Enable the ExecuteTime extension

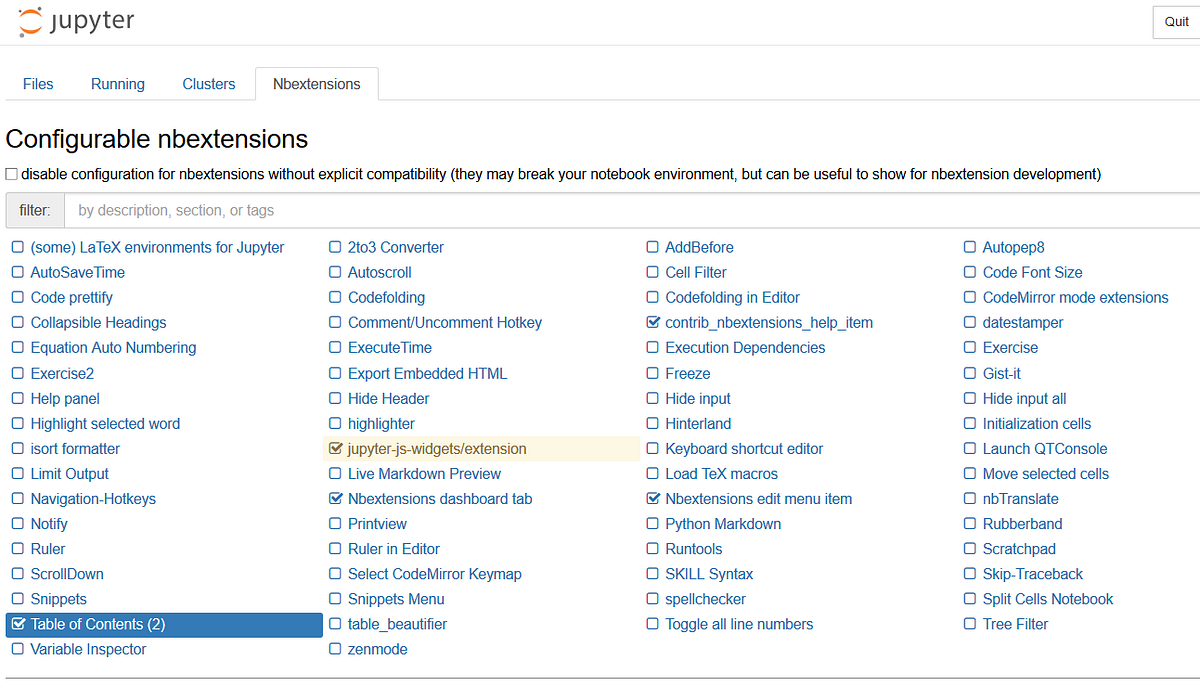[335, 347]
